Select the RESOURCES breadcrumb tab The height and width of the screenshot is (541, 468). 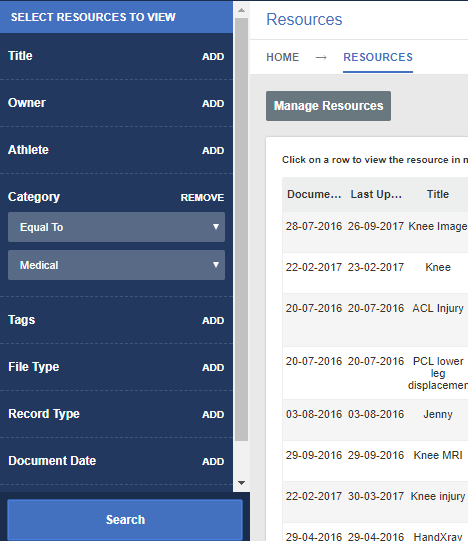click(x=378, y=57)
